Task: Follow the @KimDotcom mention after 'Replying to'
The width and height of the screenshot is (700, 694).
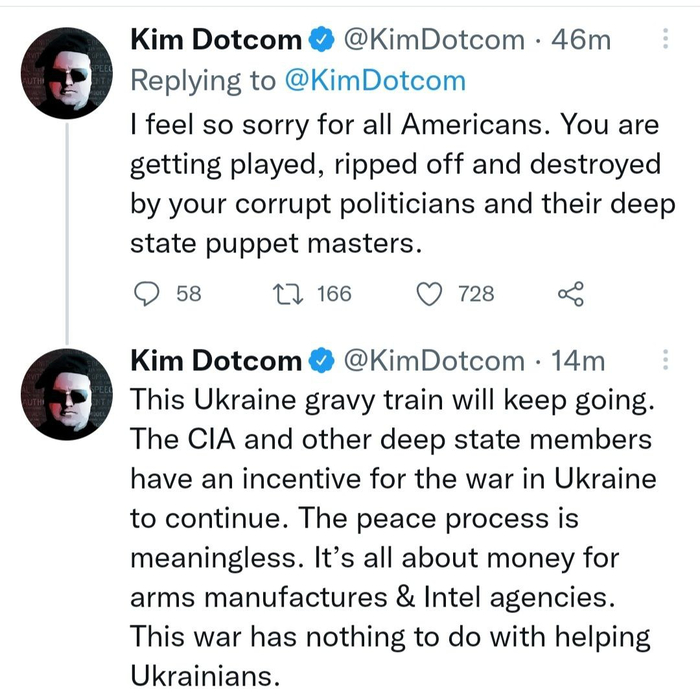Action: pyautogui.click(x=373, y=81)
